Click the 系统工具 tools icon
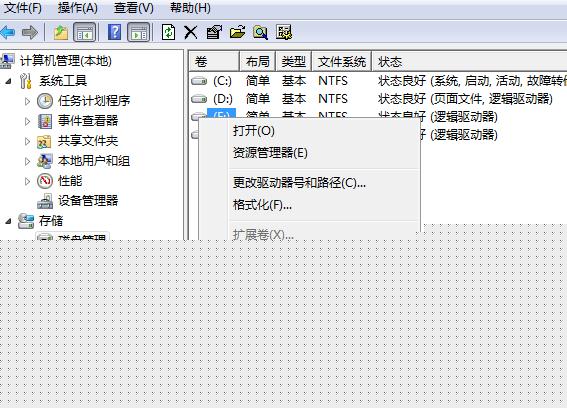Viewport: 567px width, 408px height. (26, 81)
